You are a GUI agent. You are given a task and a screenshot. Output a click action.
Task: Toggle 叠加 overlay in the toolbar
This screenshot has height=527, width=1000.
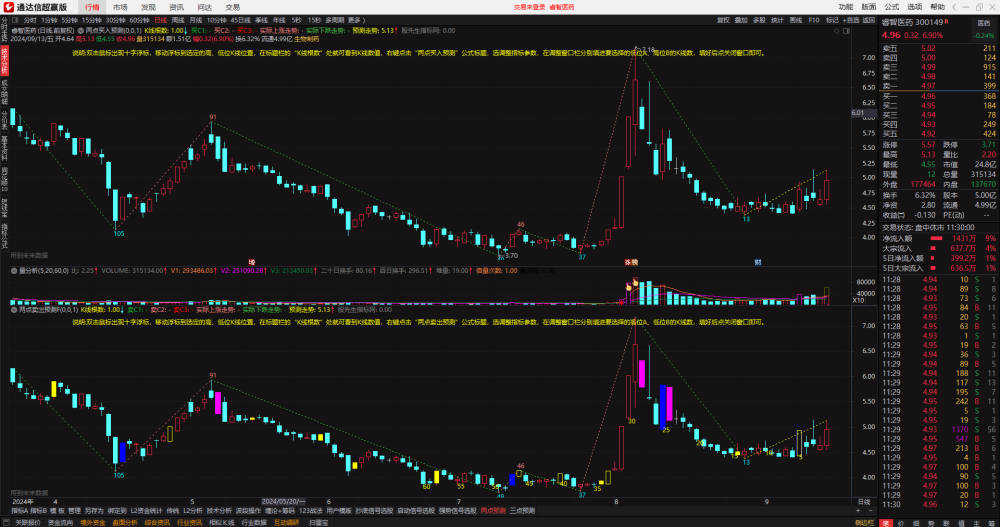click(740, 20)
